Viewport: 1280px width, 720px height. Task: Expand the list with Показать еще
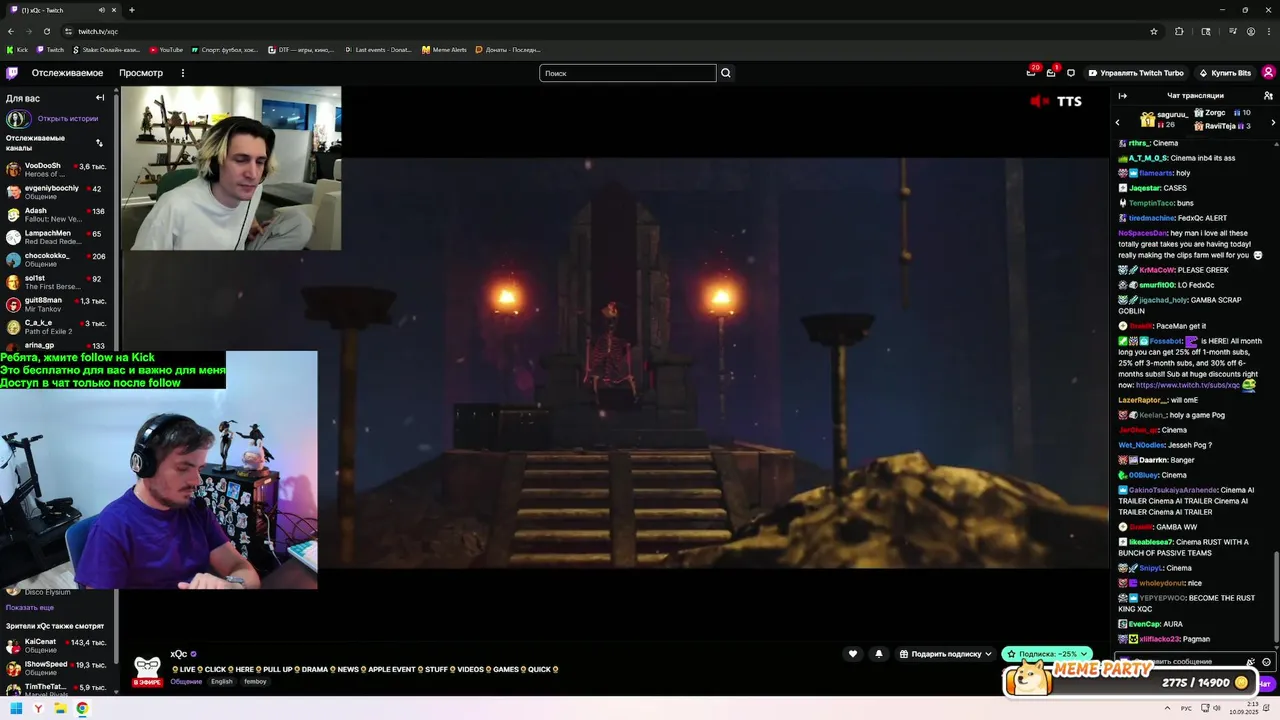coord(30,607)
